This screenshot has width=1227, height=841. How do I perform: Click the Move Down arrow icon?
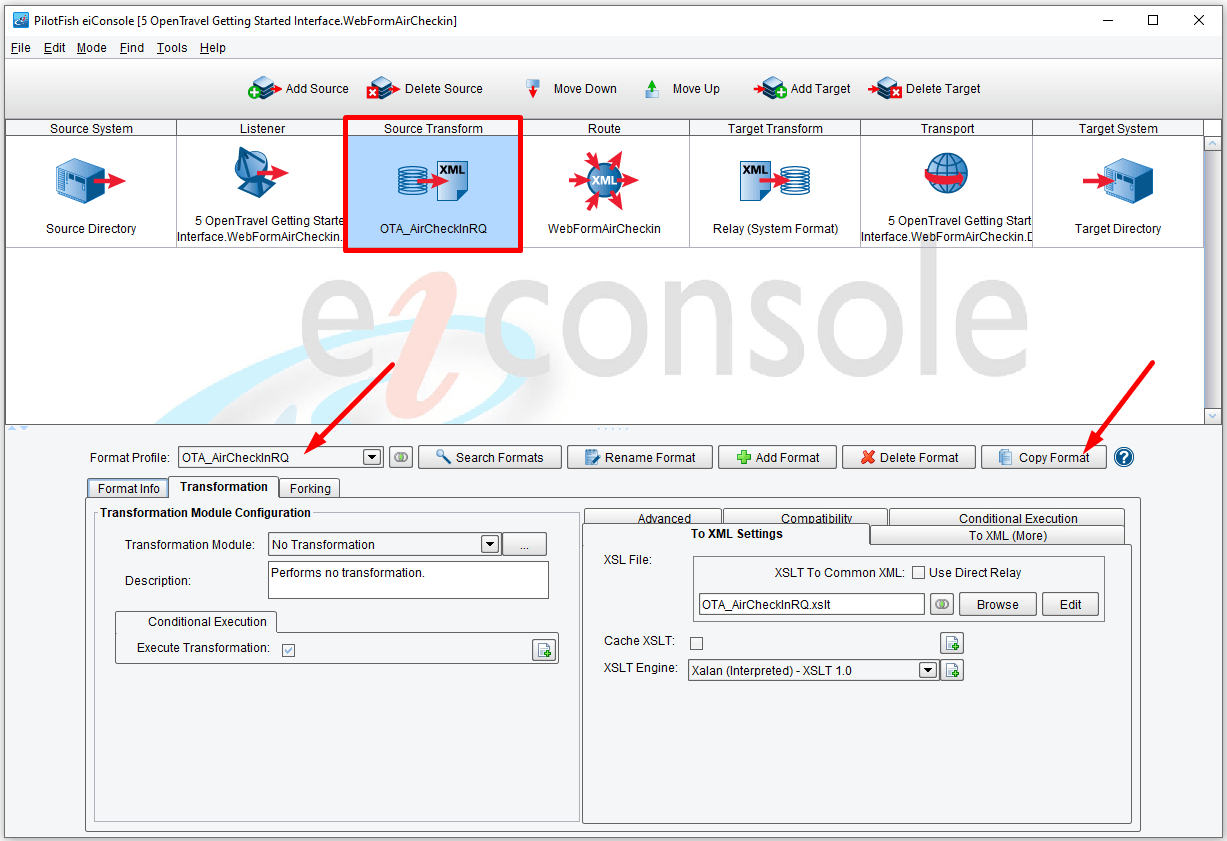[x=533, y=89]
